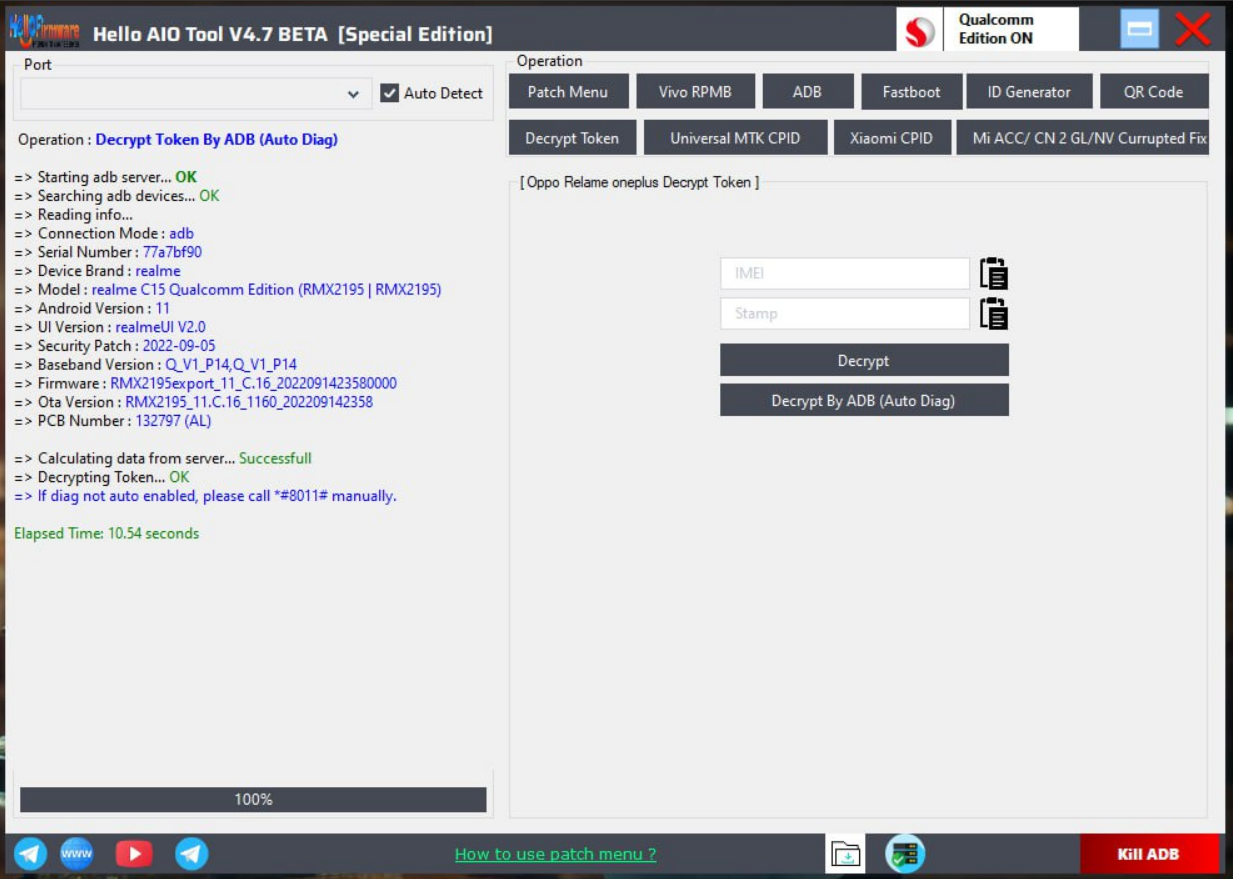Open Mi ACC/CN 2 GL/NV Corrupted Fix tab
The width and height of the screenshot is (1233, 879).
1083,138
